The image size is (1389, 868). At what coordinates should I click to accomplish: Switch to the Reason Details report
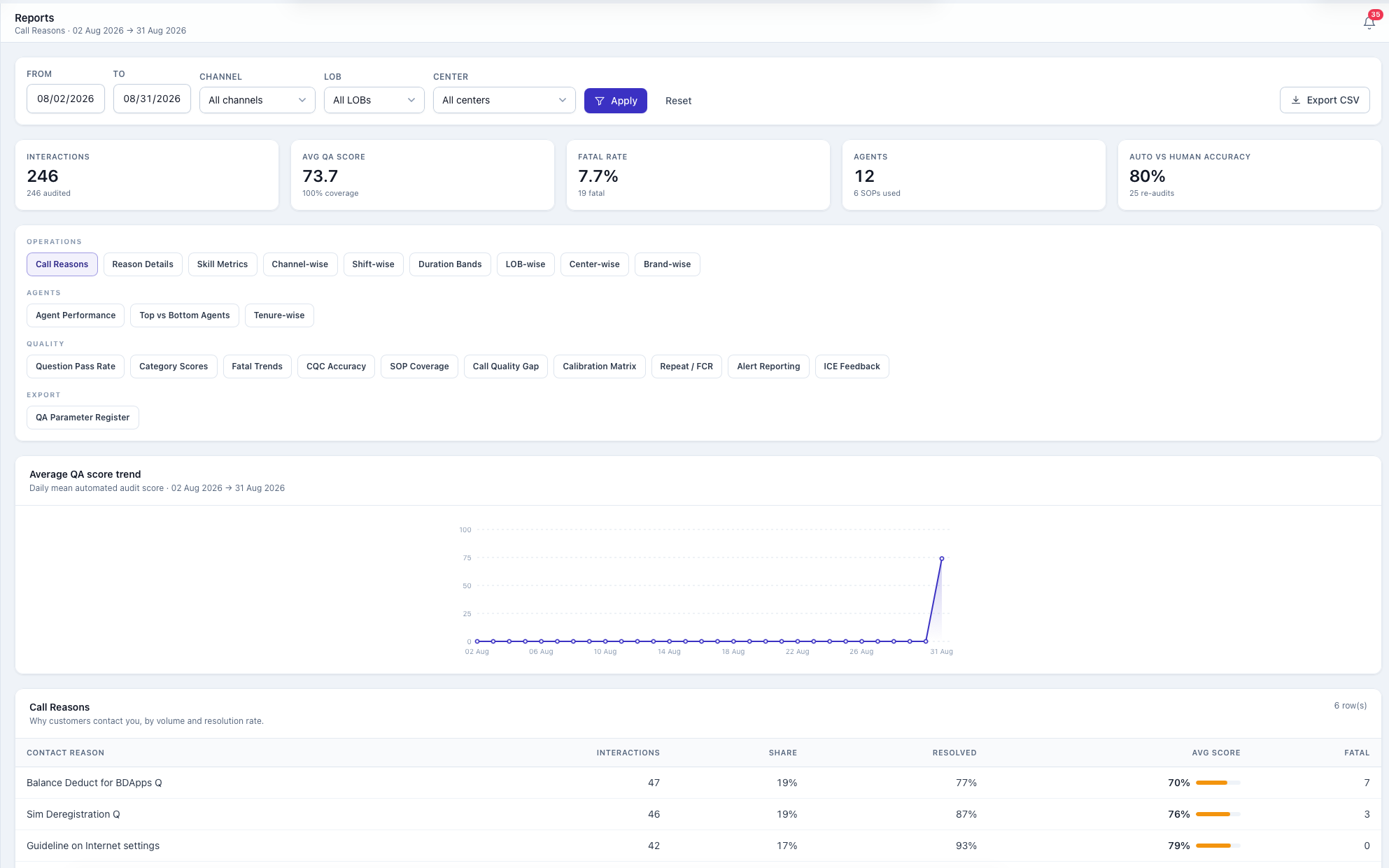coord(143,264)
